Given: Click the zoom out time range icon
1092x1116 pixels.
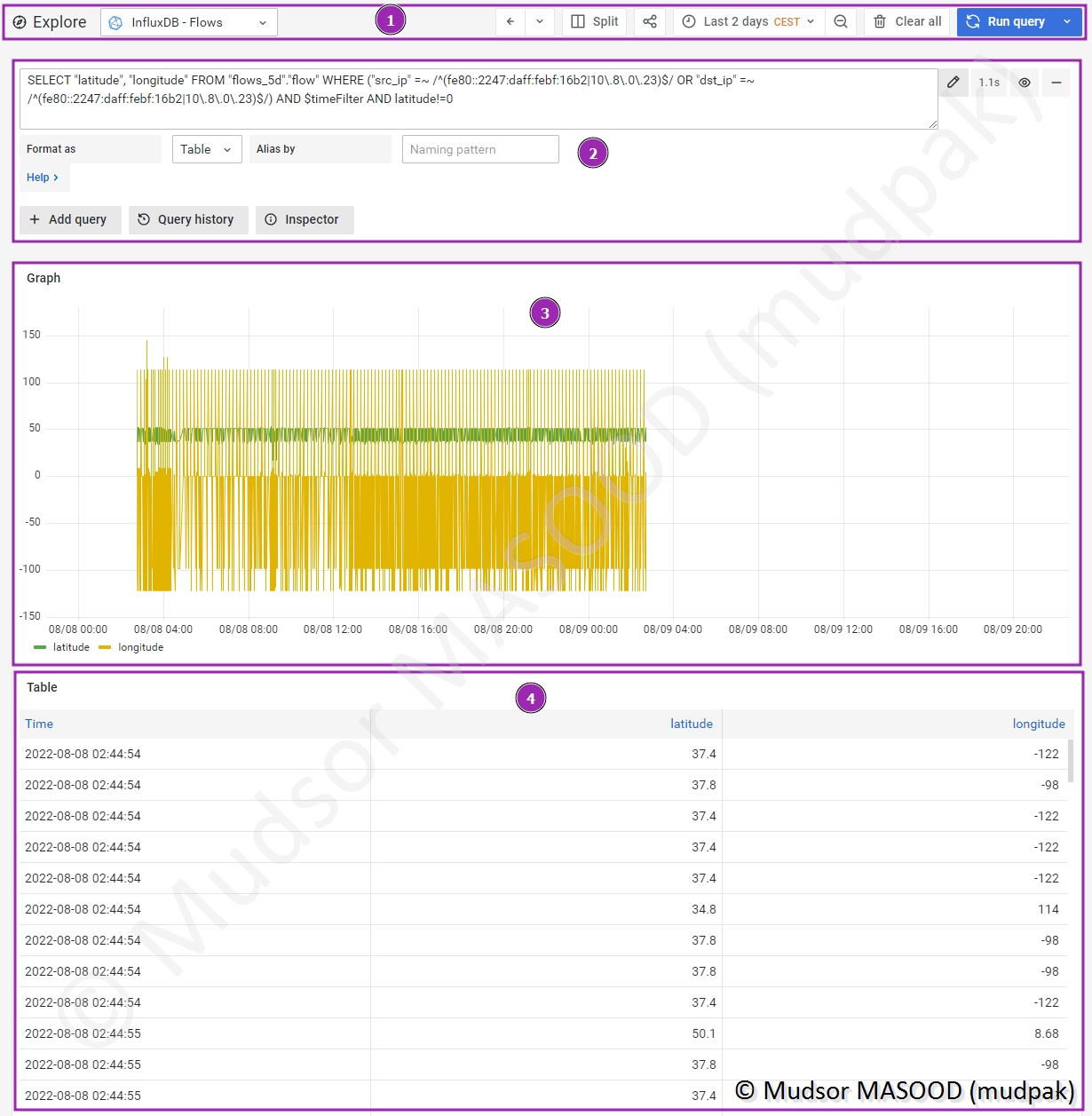Looking at the screenshot, I should [841, 22].
